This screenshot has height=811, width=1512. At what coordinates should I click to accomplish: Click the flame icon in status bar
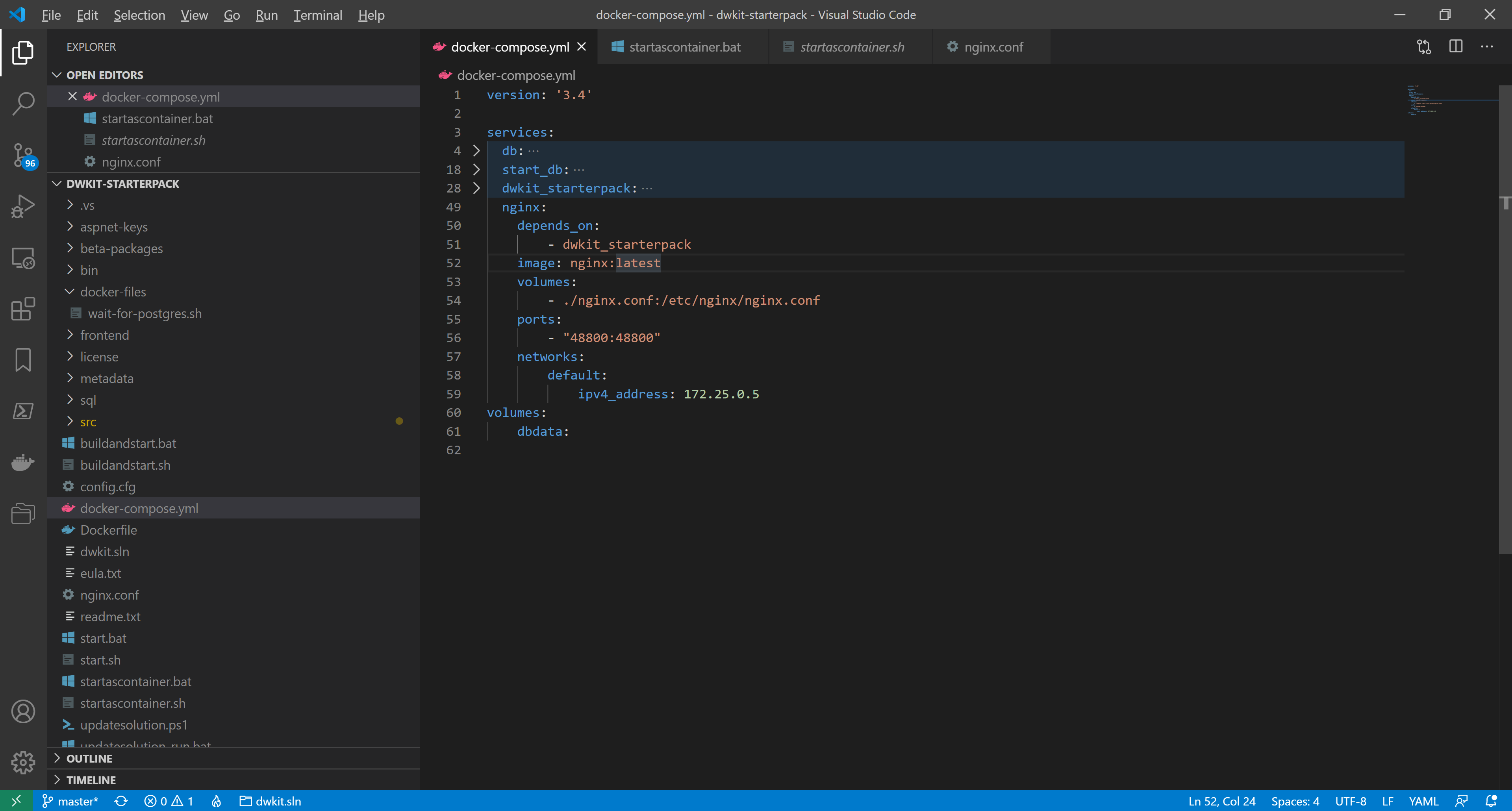tap(217, 800)
